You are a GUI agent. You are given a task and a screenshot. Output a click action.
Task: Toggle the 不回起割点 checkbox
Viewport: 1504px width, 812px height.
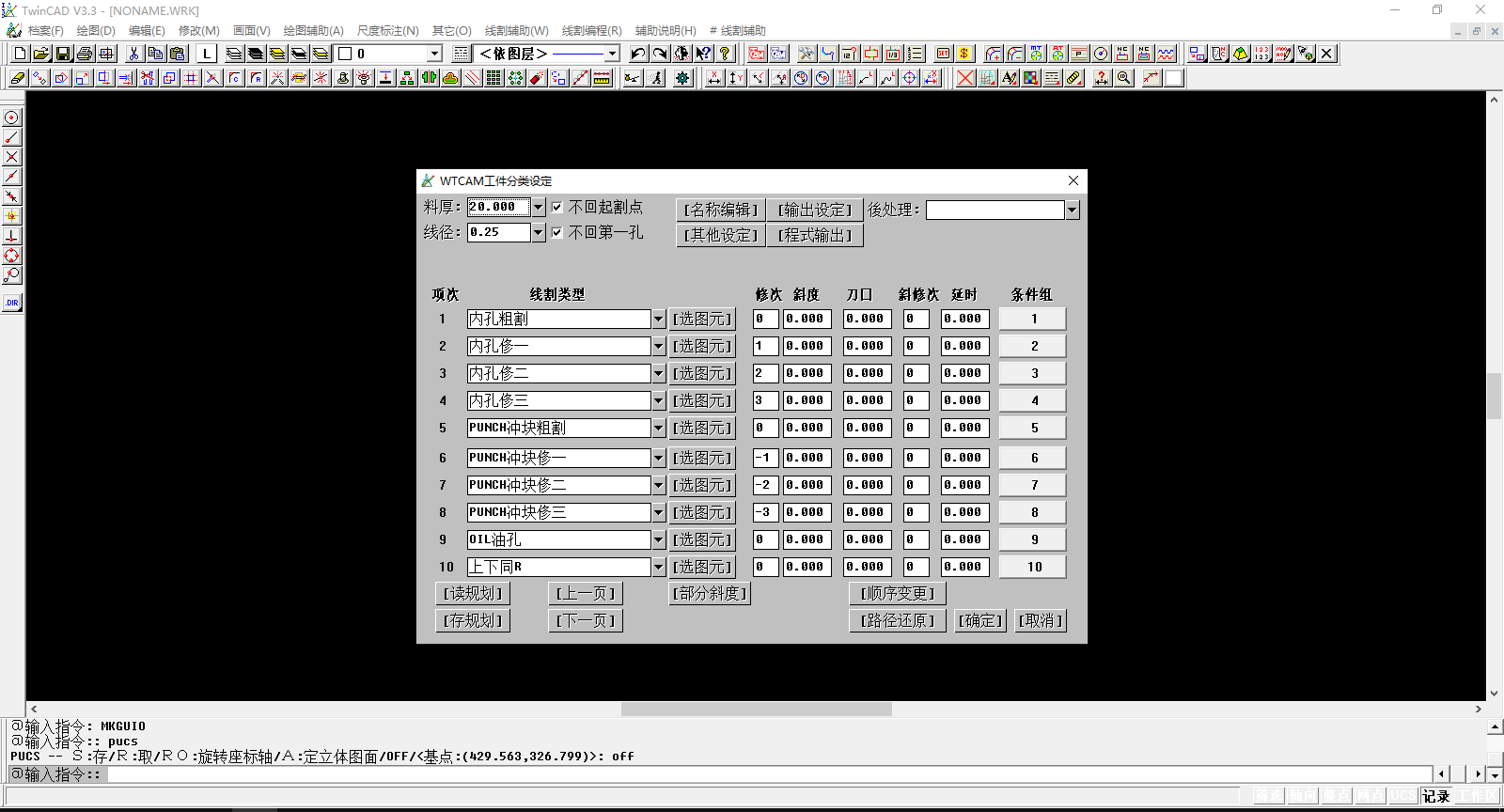click(x=557, y=207)
